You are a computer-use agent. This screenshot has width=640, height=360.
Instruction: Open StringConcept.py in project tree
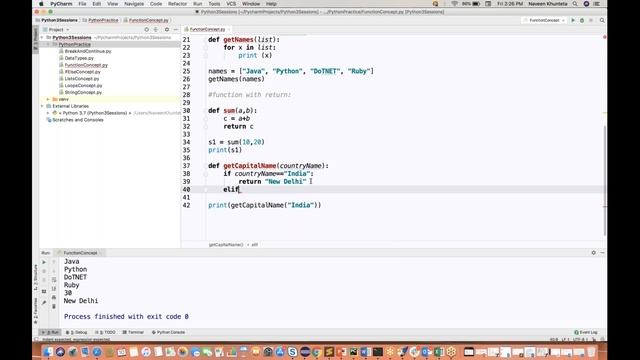tap(83, 93)
